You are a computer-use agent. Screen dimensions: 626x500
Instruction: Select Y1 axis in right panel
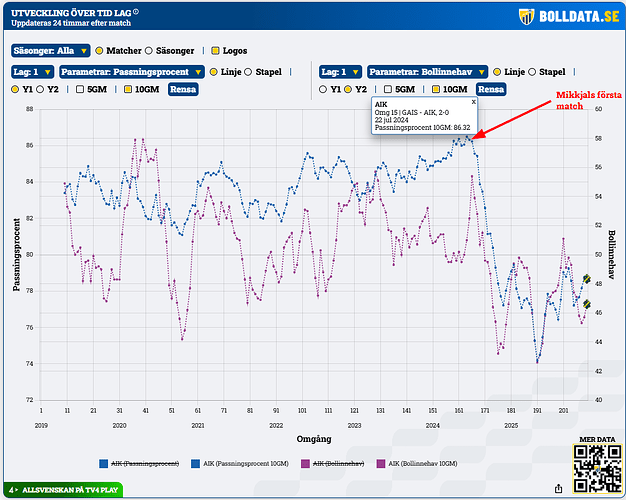point(323,89)
